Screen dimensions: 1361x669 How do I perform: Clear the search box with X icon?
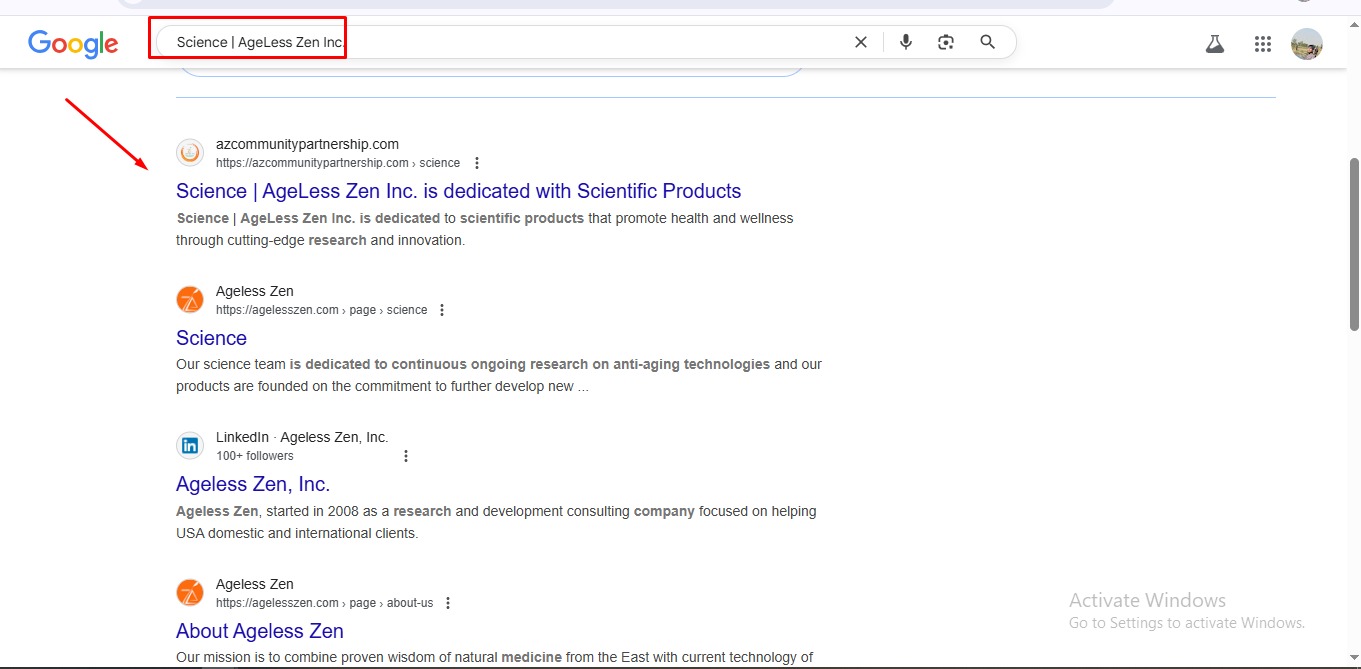860,42
